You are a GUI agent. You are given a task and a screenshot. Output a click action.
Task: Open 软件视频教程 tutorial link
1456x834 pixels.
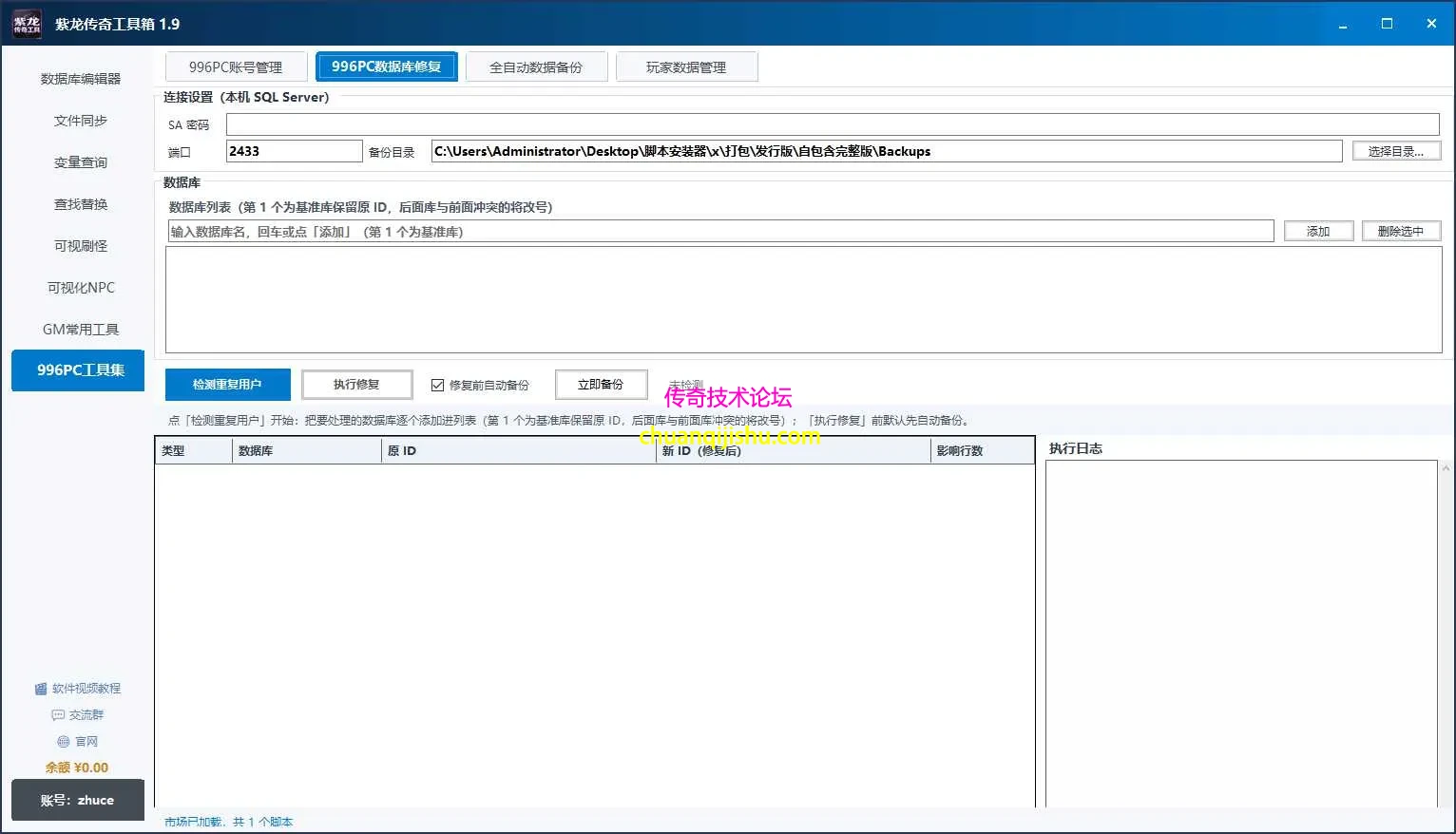tap(78, 689)
